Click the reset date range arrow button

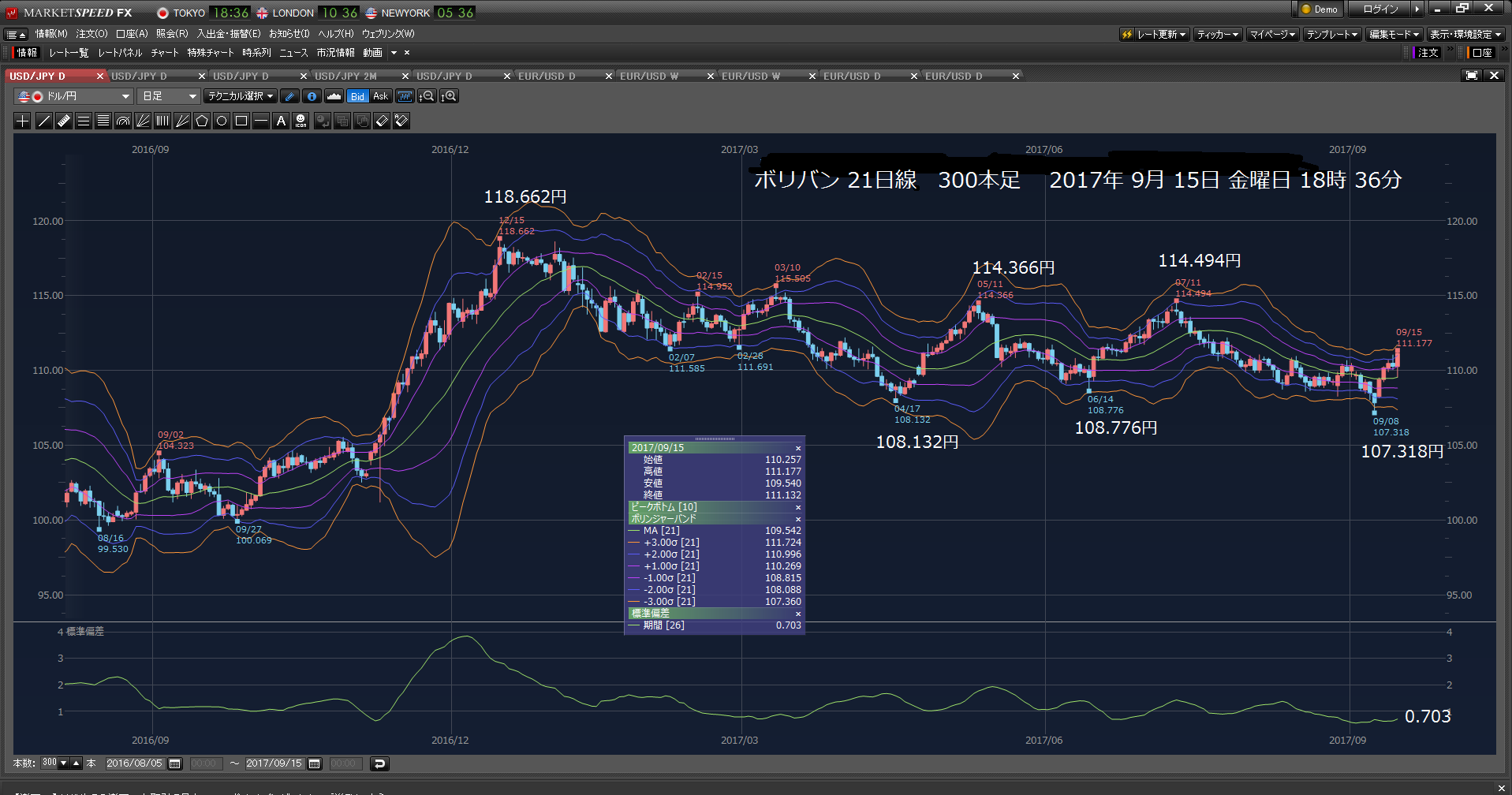[x=379, y=763]
